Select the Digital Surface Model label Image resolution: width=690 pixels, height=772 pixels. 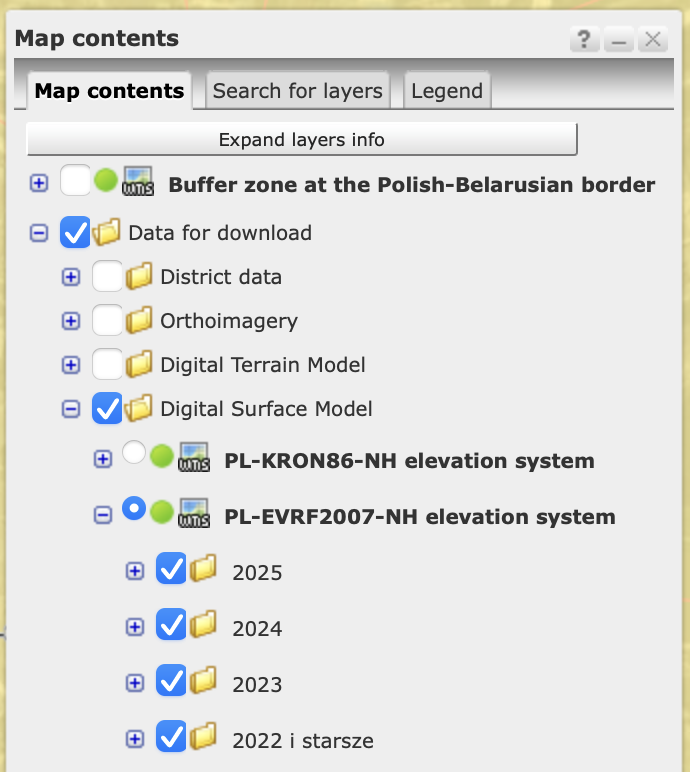point(266,409)
